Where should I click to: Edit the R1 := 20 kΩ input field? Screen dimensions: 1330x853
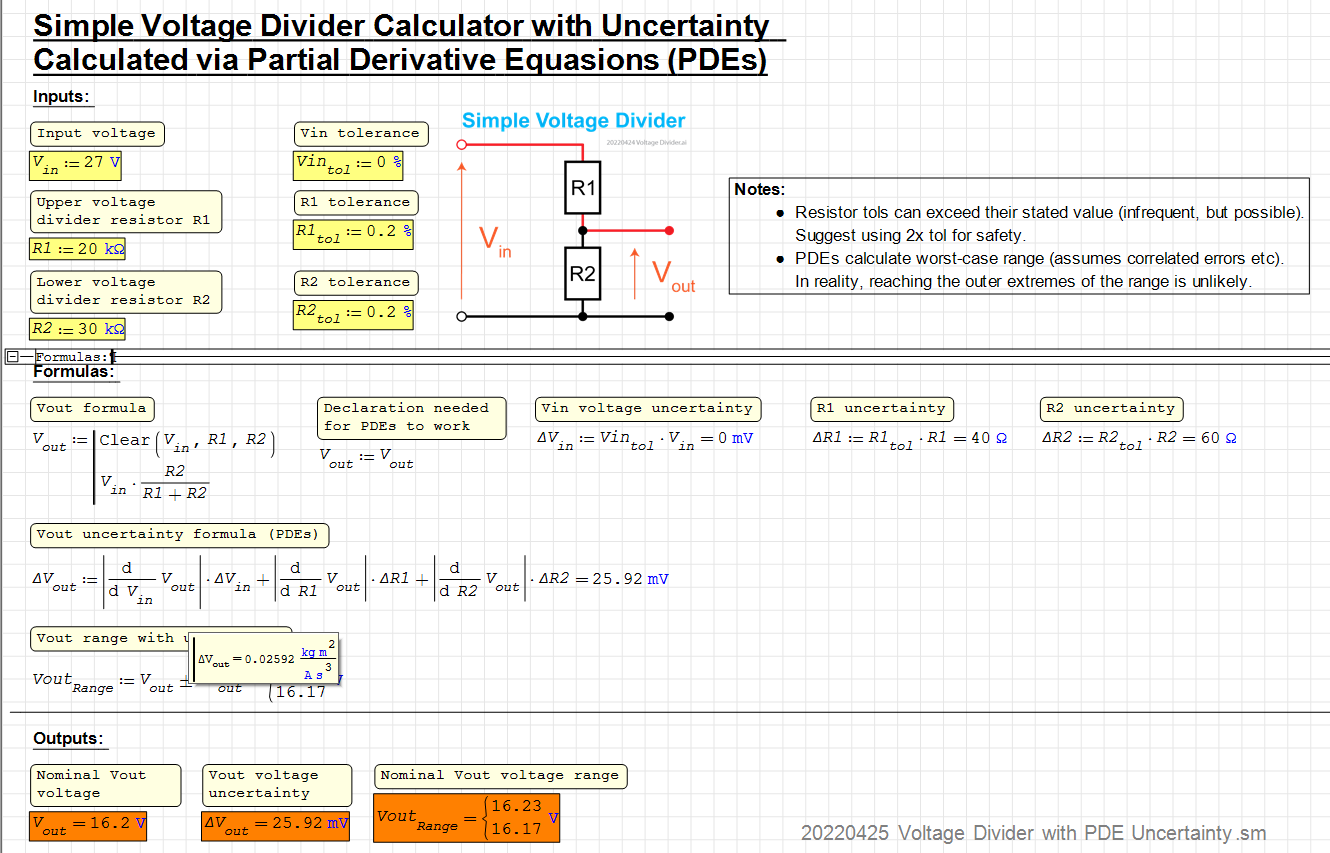pos(77,248)
